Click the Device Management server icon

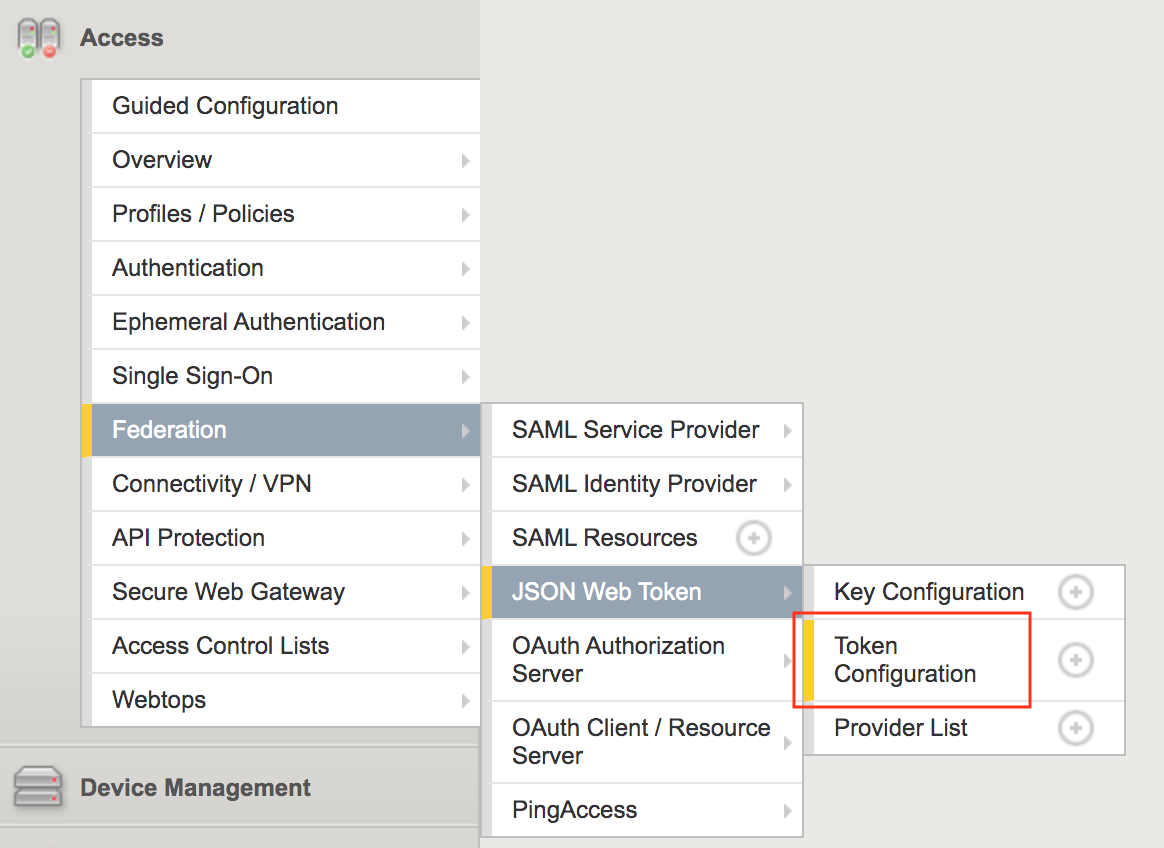[38, 787]
